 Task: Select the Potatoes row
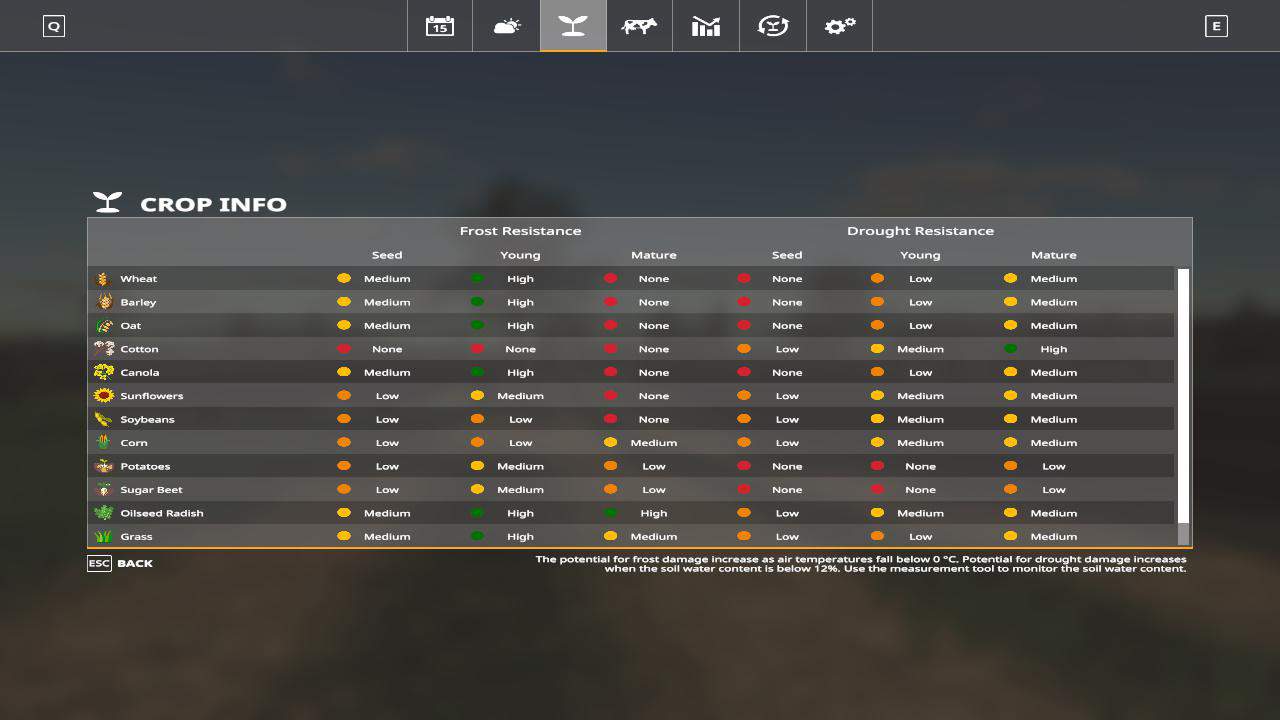pos(145,466)
